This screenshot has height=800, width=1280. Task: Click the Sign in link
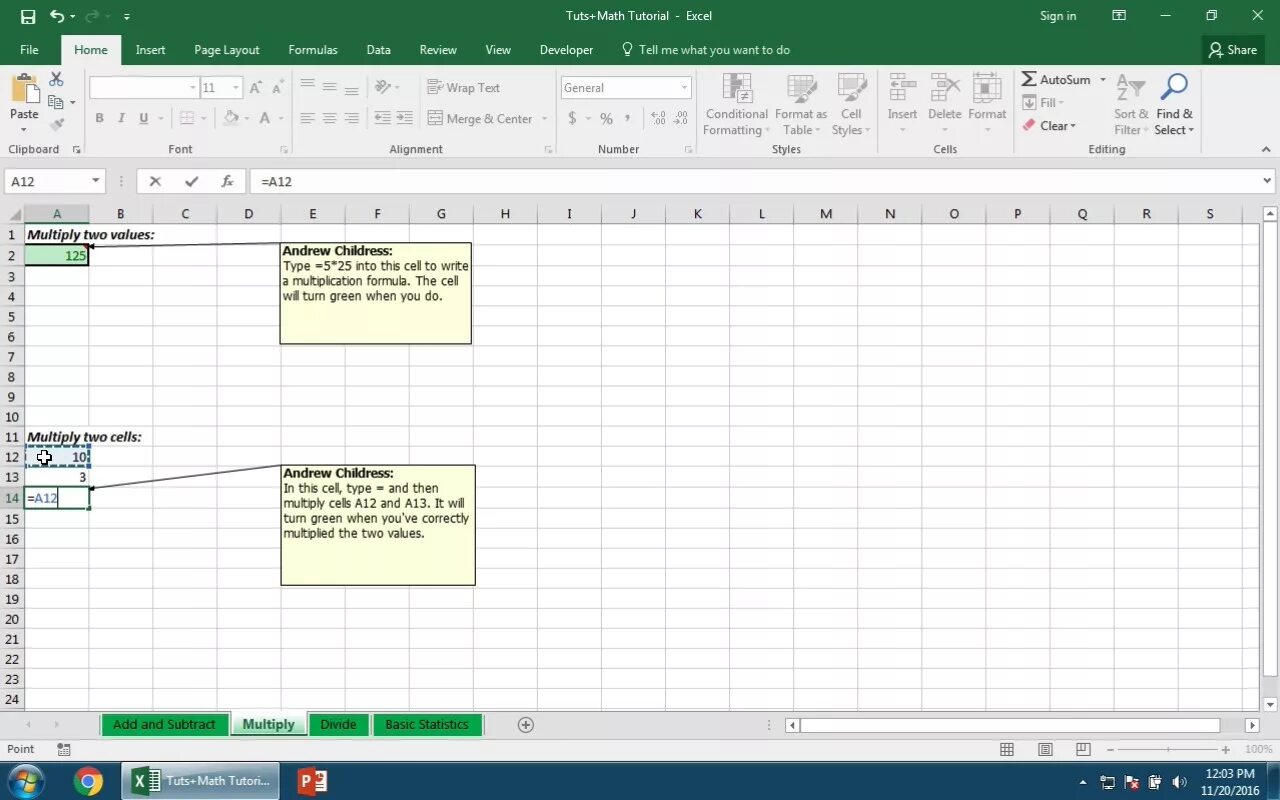pyautogui.click(x=1058, y=16)
